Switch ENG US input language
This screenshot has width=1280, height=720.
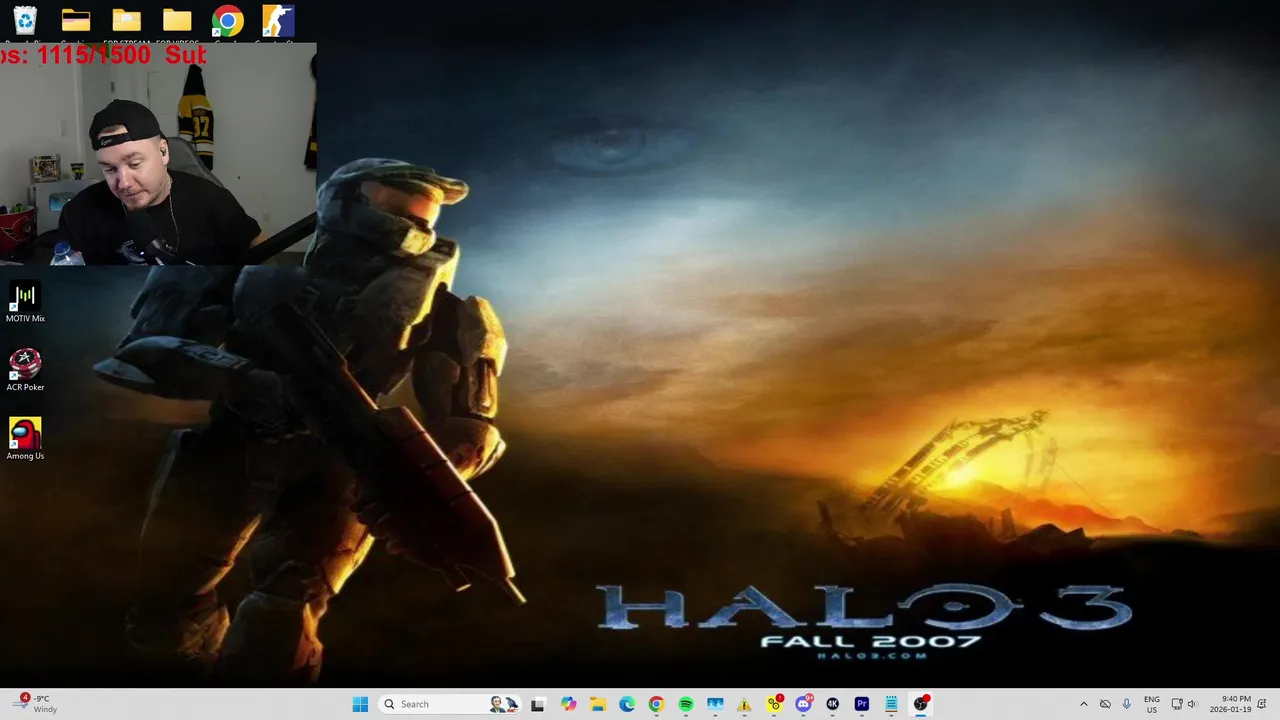1152,704
